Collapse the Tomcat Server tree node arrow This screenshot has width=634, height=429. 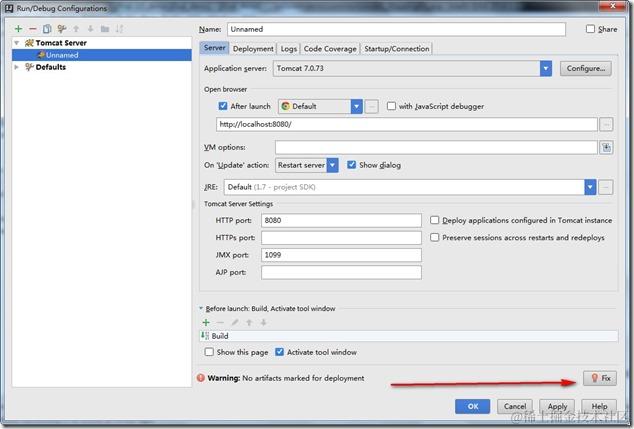click(x=17, y=43)
